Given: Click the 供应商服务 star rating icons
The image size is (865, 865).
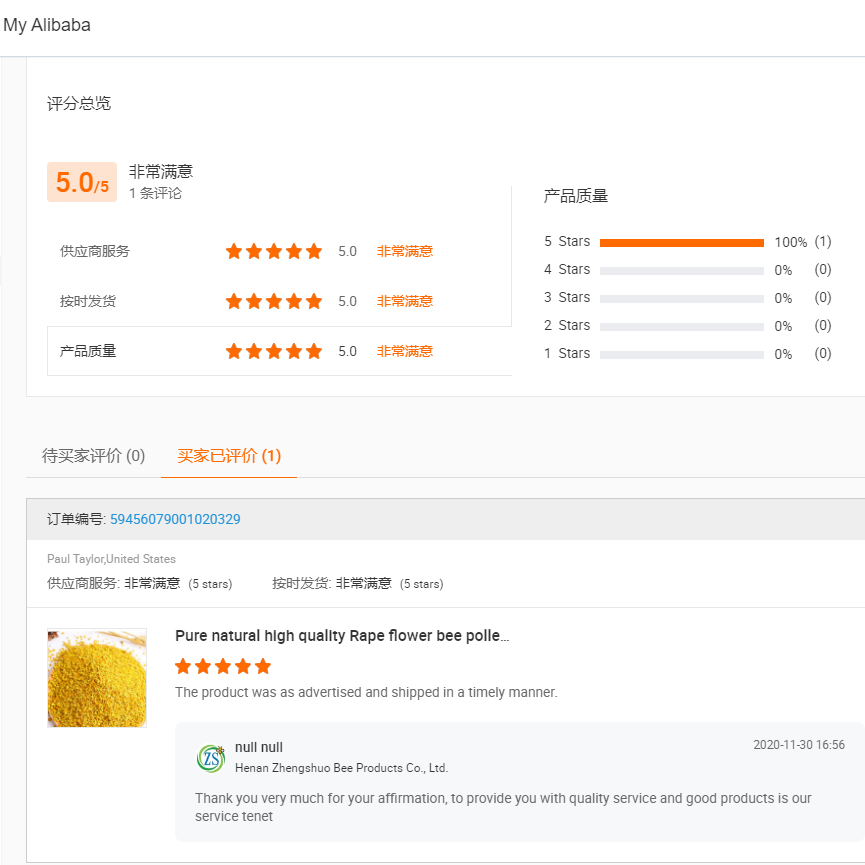Looking at the screenshot, I should tap(274, 251).
